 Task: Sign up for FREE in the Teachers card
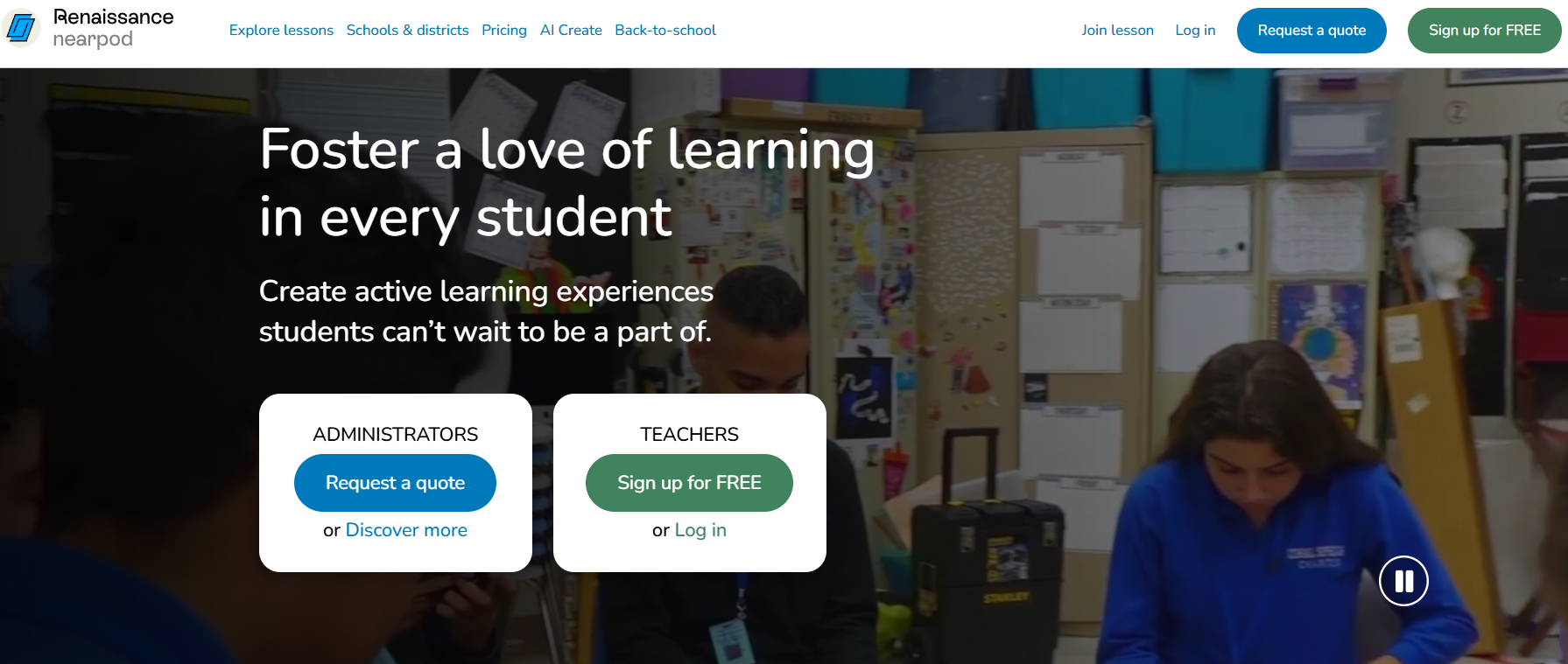(x=689, y=483)
